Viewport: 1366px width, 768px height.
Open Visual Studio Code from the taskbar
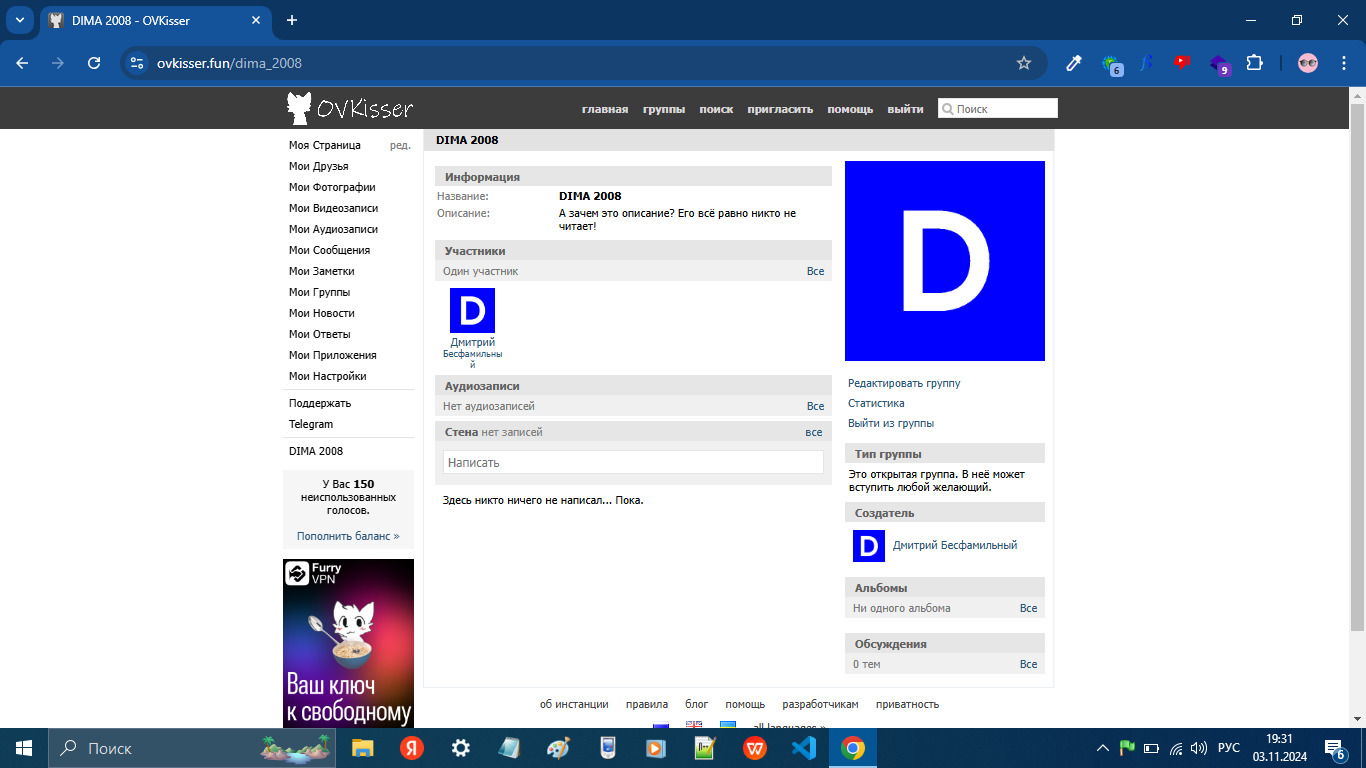pos(804,748)
